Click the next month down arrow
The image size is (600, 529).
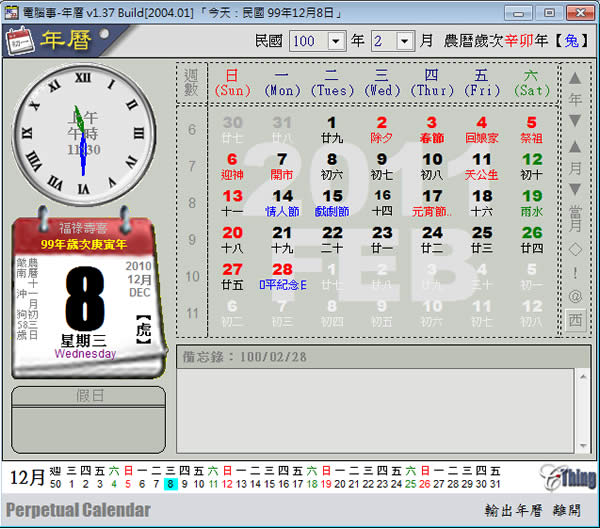point(575,191)
